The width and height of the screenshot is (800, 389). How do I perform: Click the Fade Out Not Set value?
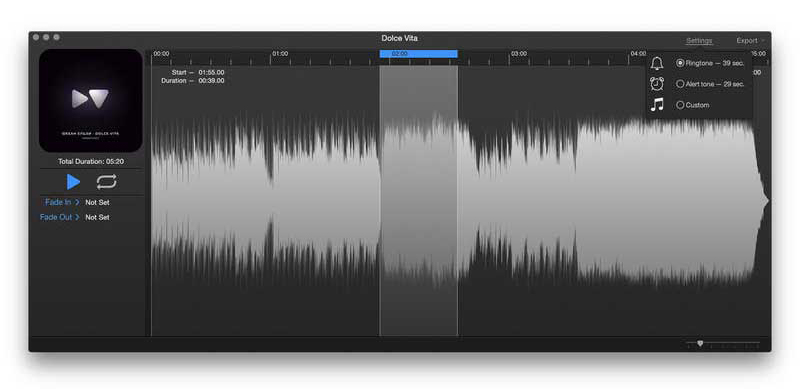tap(97, 217)
